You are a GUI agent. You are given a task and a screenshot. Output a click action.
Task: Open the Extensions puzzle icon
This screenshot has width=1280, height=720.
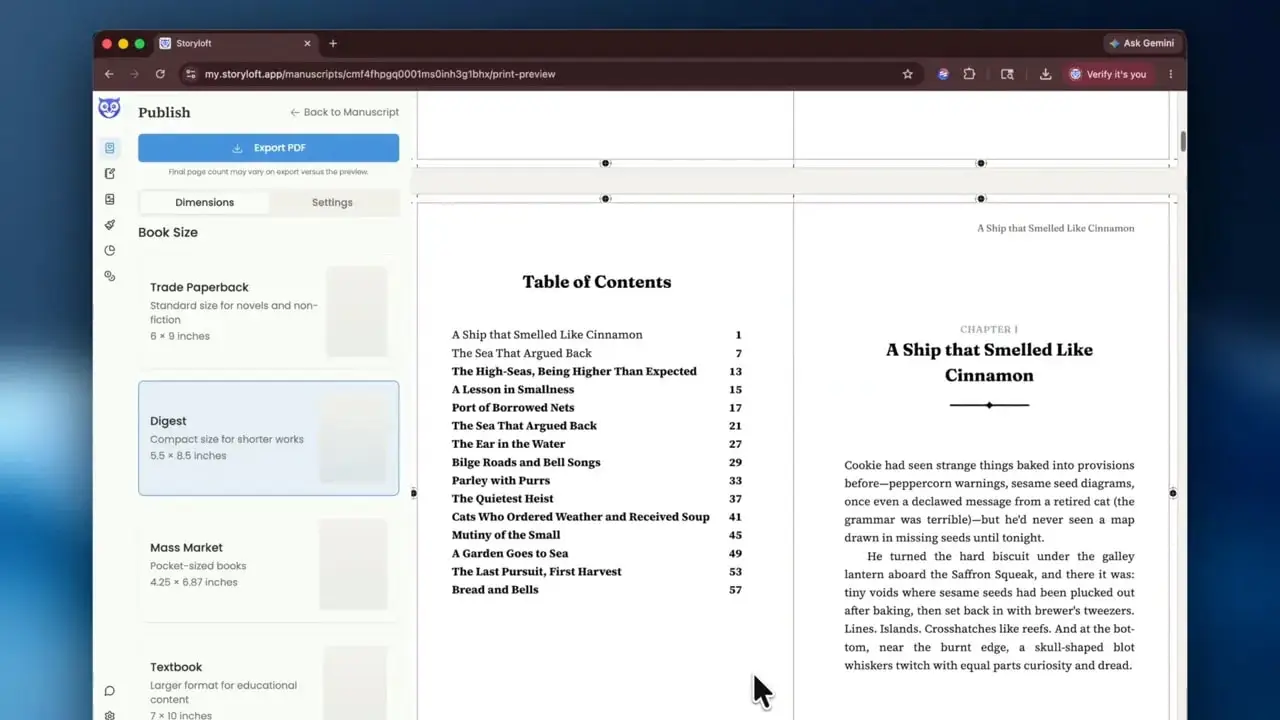(x=969, y=74)
